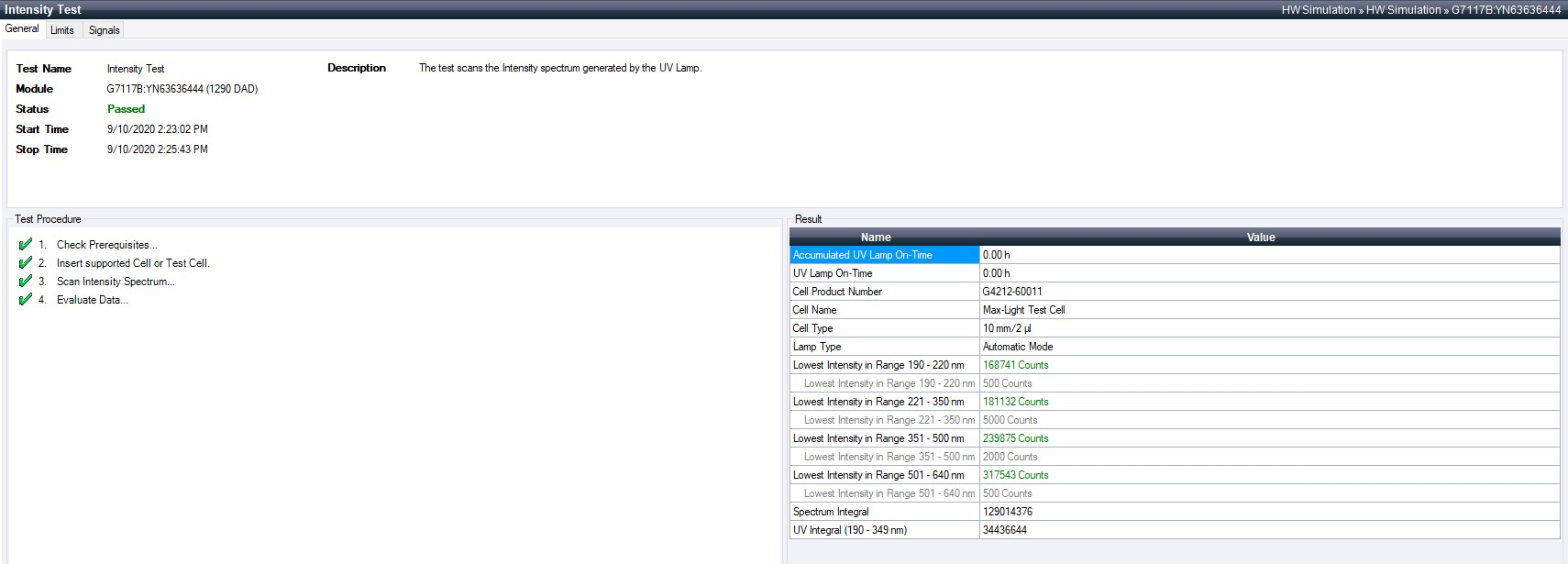Select the General tab
Screen dimensions: 1568x564
(x=22, y=28)
